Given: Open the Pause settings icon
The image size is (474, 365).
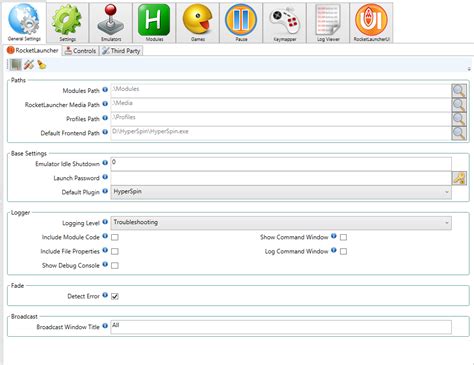Looking at the screenshot, I should pos(241,23).
